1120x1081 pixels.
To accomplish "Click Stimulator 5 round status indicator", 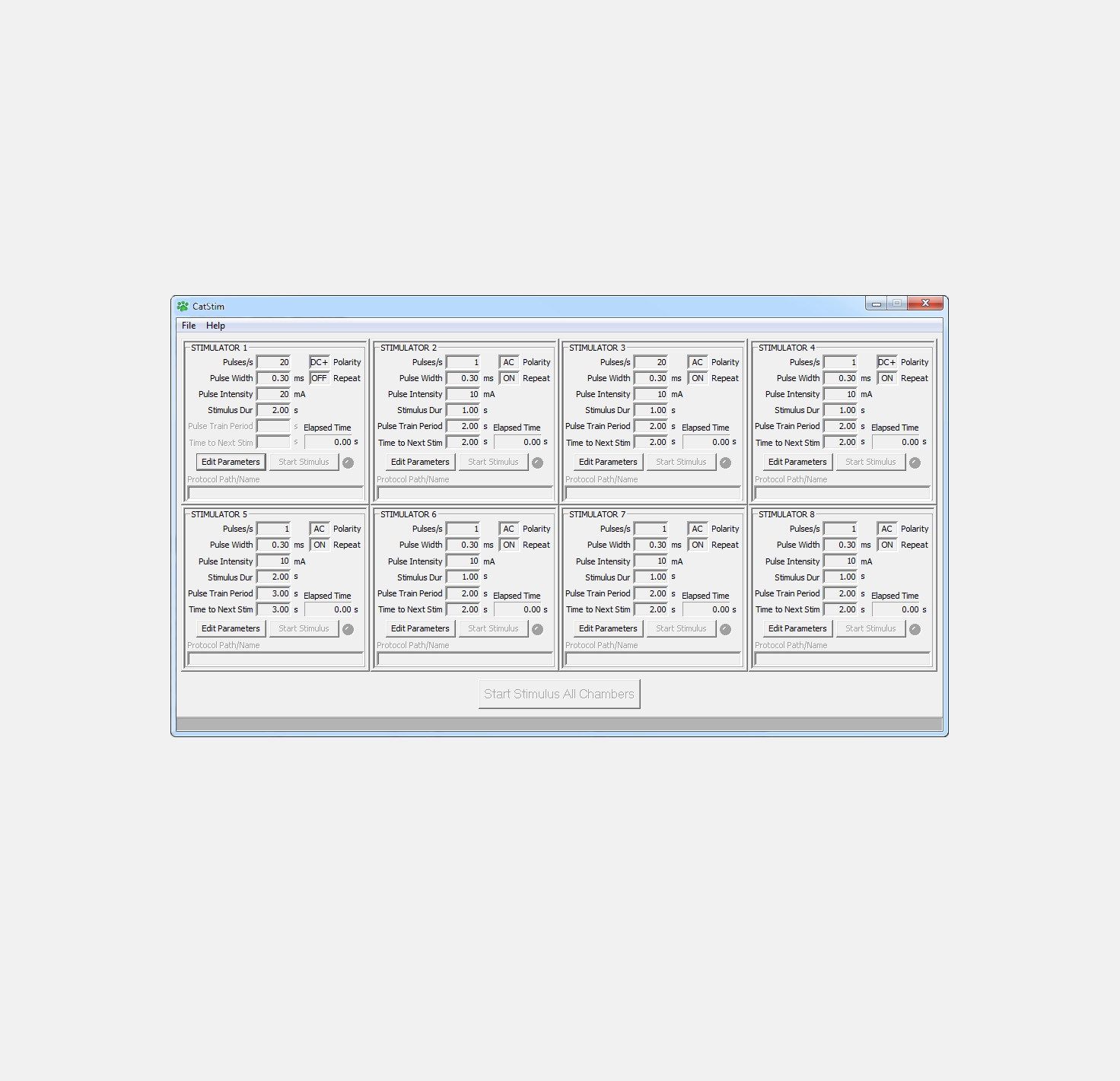I will click(x=348, y=629).
